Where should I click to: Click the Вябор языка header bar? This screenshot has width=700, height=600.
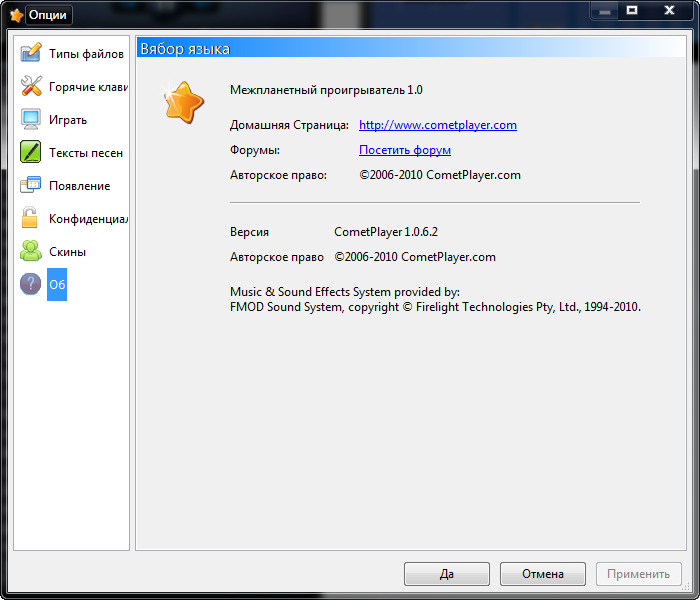(411, 47)
